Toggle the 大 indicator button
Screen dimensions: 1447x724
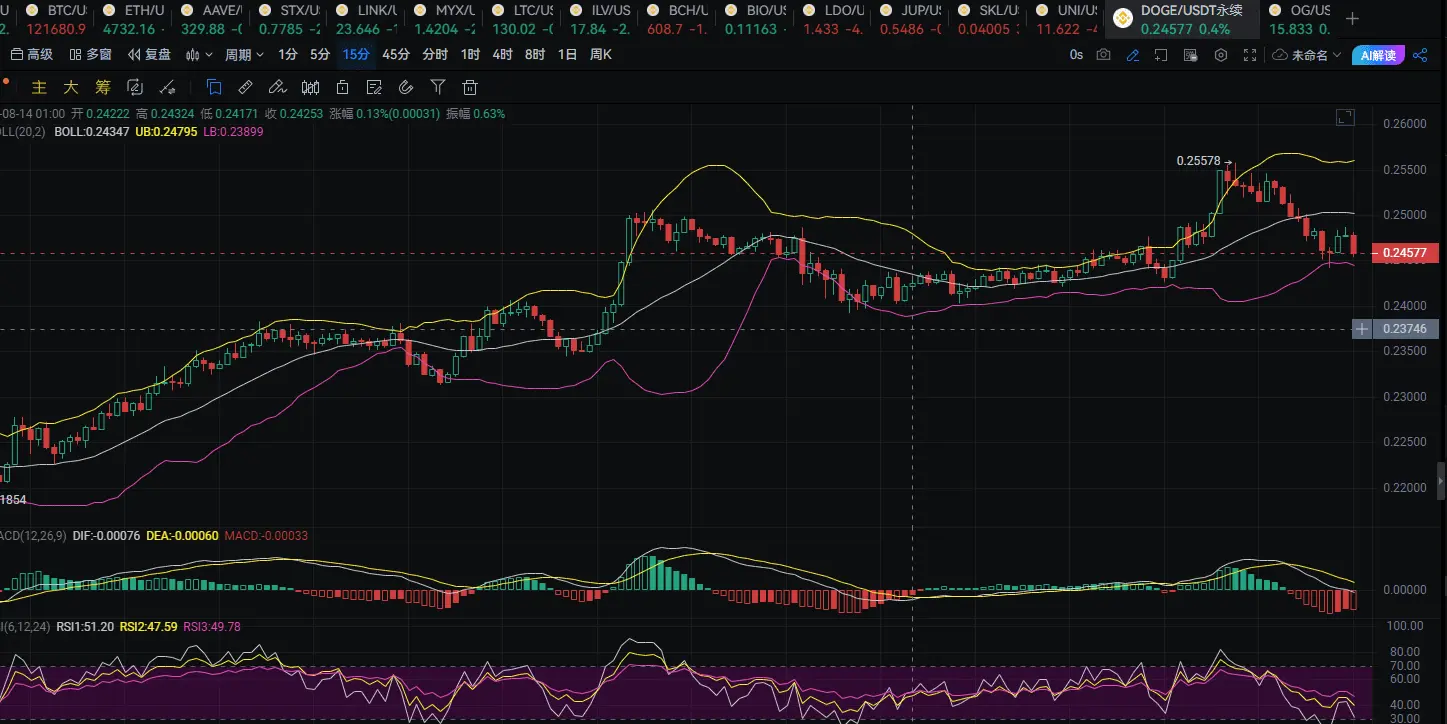click(x=71, y=87)
